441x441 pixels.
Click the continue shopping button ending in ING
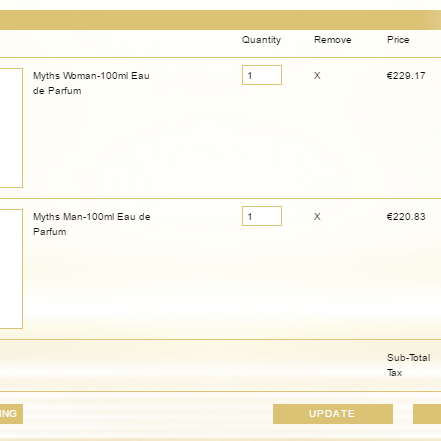pos(11,414)
